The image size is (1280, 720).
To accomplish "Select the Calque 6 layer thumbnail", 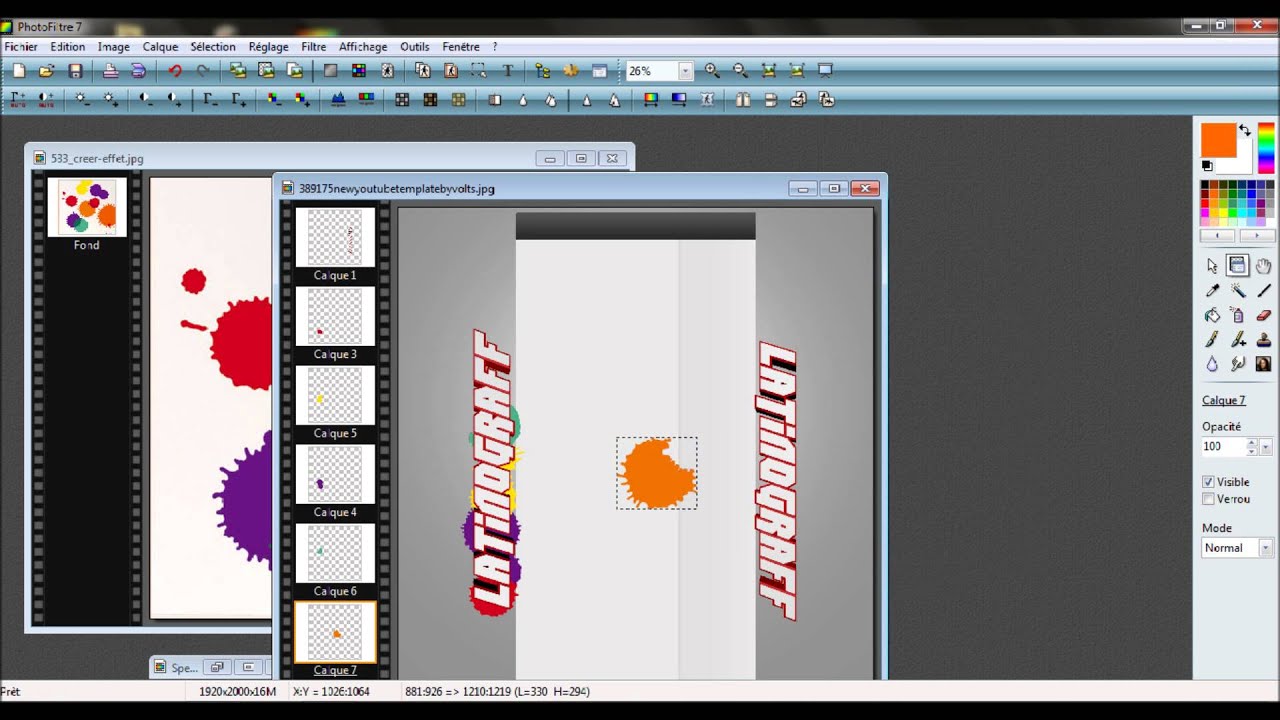I will click(335, 553).
